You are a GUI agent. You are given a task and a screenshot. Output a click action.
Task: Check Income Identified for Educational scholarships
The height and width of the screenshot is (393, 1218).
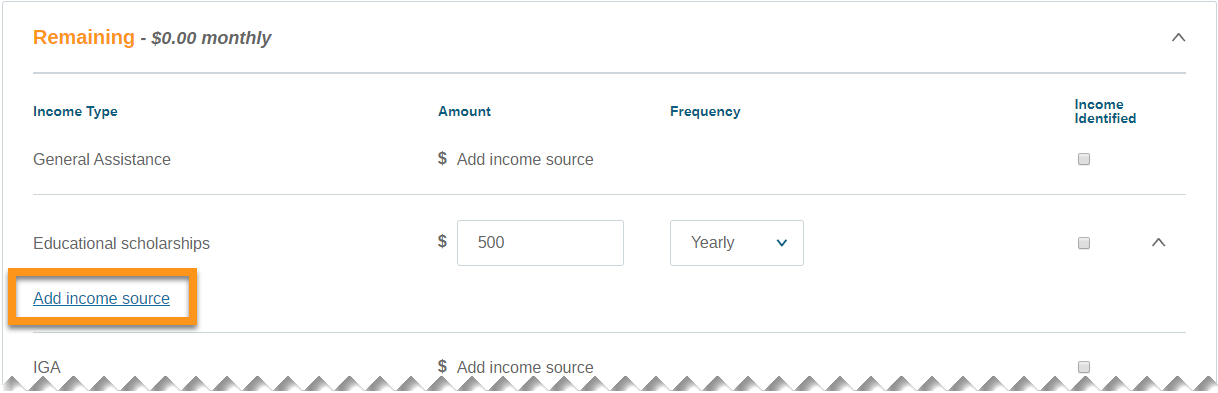point(1084,243)
